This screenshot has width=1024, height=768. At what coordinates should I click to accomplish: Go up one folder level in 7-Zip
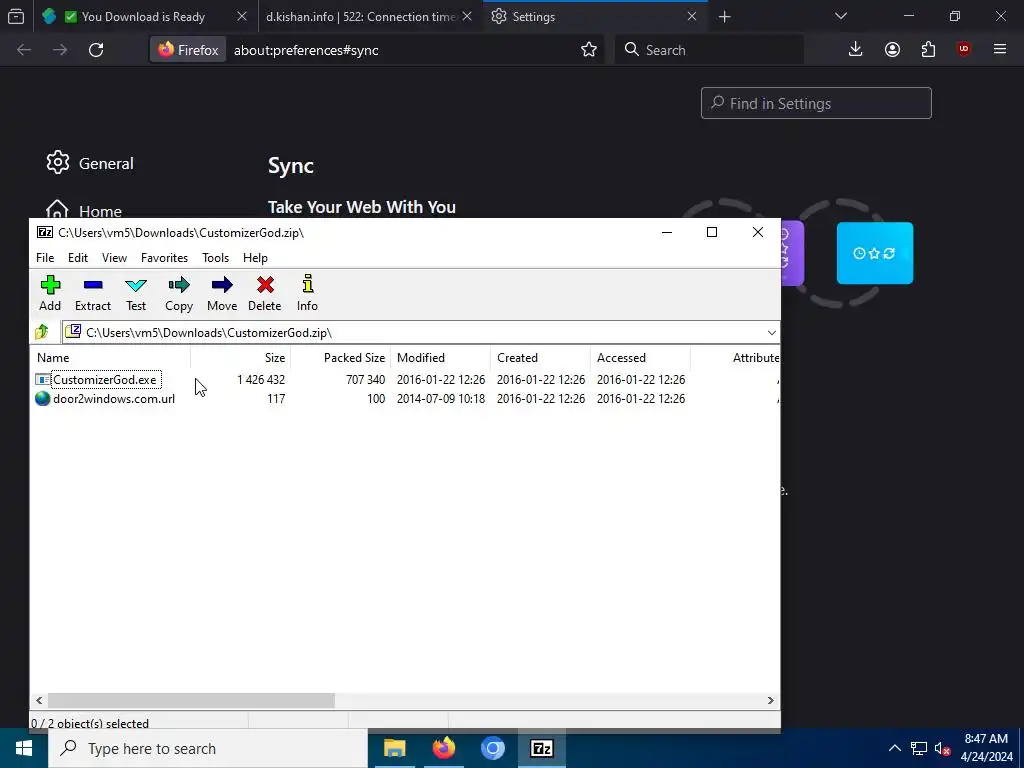pos(42,332)
